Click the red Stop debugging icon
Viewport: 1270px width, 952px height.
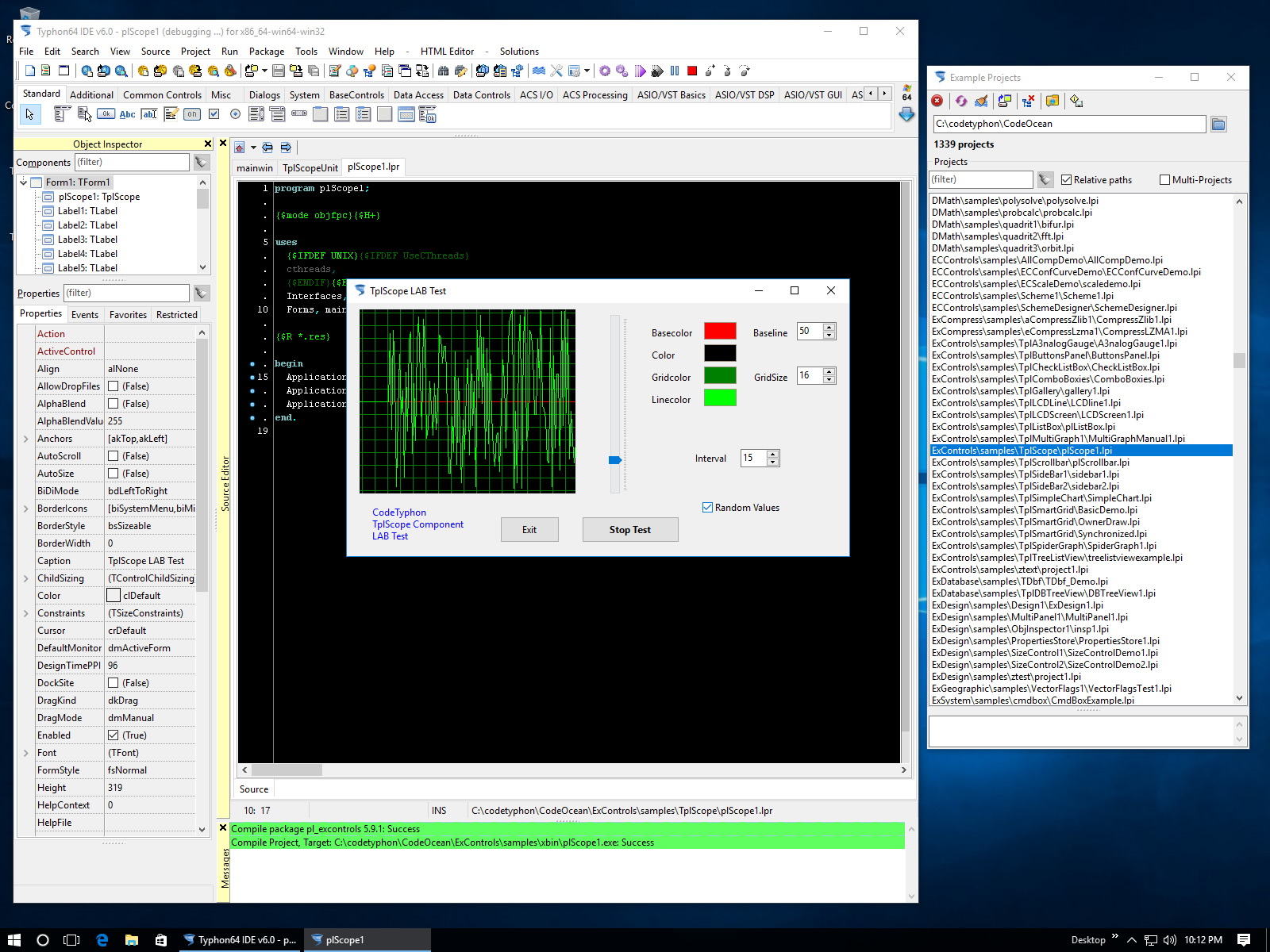point(692,71)
